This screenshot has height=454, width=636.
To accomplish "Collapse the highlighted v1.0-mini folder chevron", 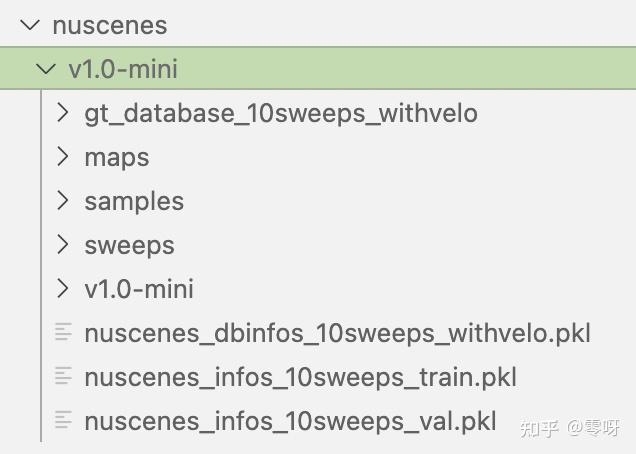I will [x=46, y=69].
